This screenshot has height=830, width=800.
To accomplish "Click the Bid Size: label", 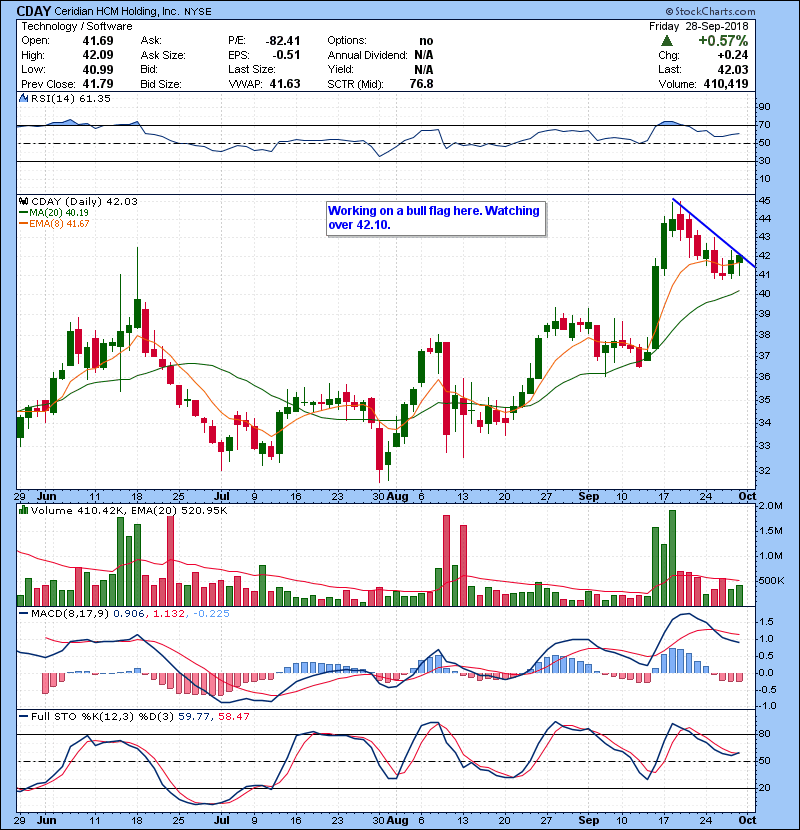I will (161, 84).
